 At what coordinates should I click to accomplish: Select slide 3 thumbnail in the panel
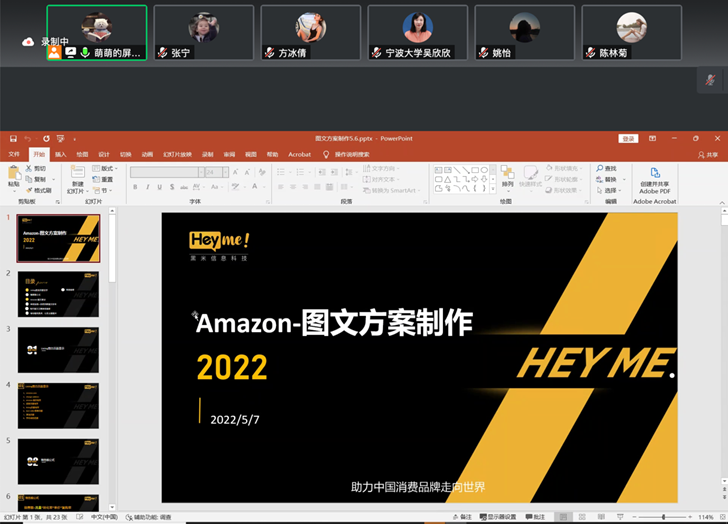click(58, 350)
